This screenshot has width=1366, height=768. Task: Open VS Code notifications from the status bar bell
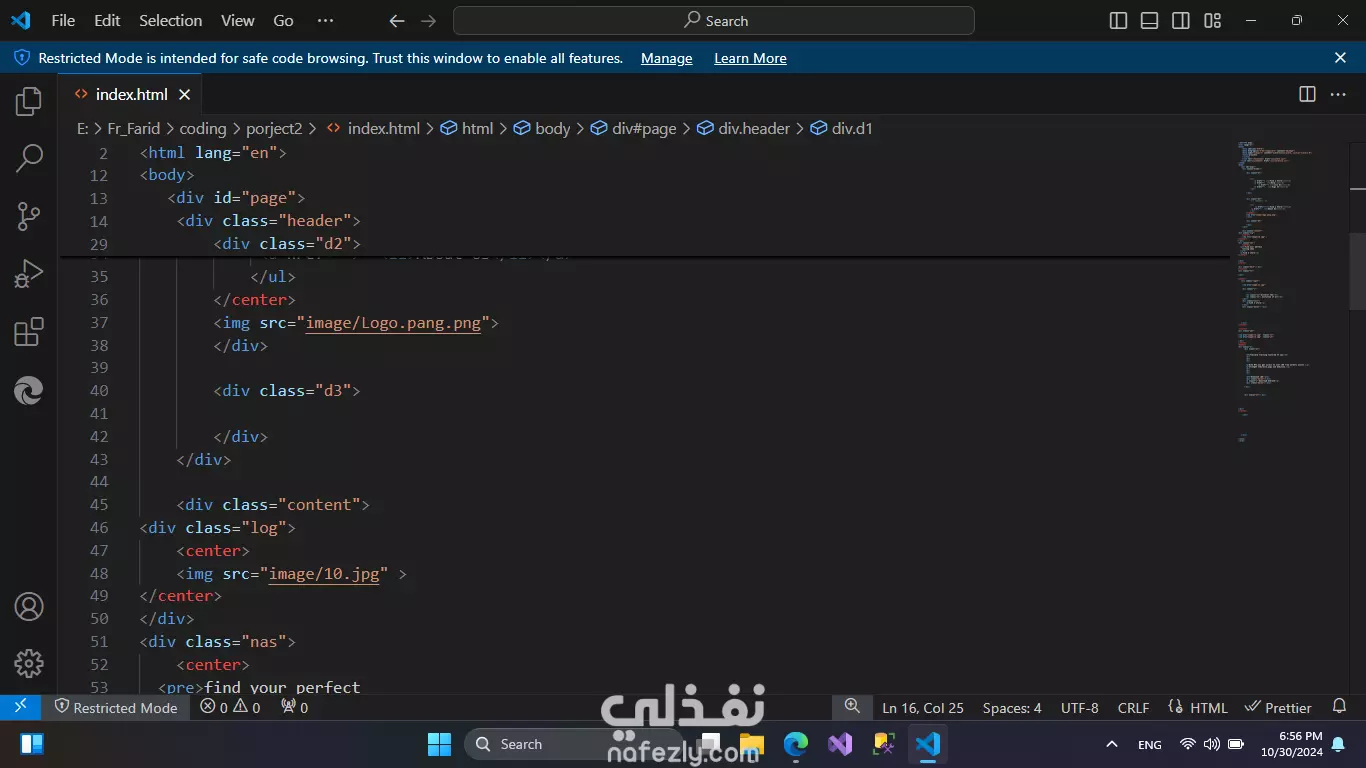click(1340, 707)
